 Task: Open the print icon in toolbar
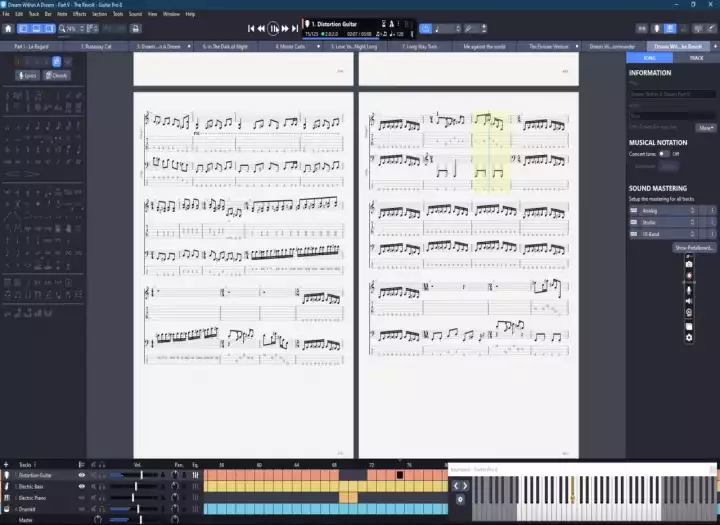point(135,28)
